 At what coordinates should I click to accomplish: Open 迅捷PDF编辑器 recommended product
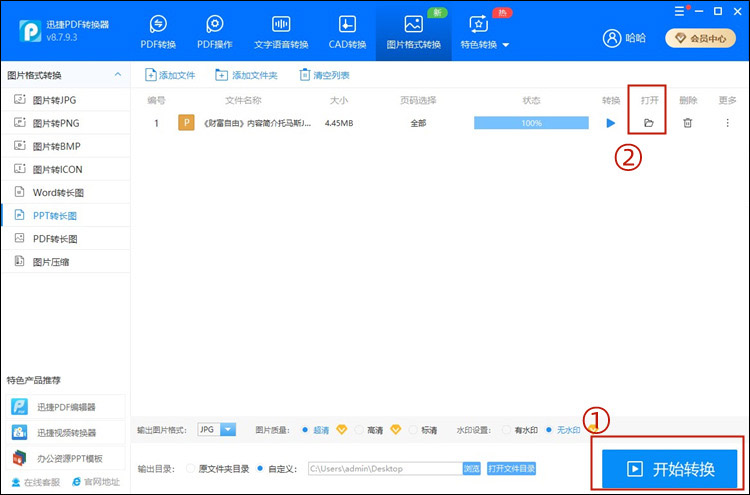tap(66, 407)
